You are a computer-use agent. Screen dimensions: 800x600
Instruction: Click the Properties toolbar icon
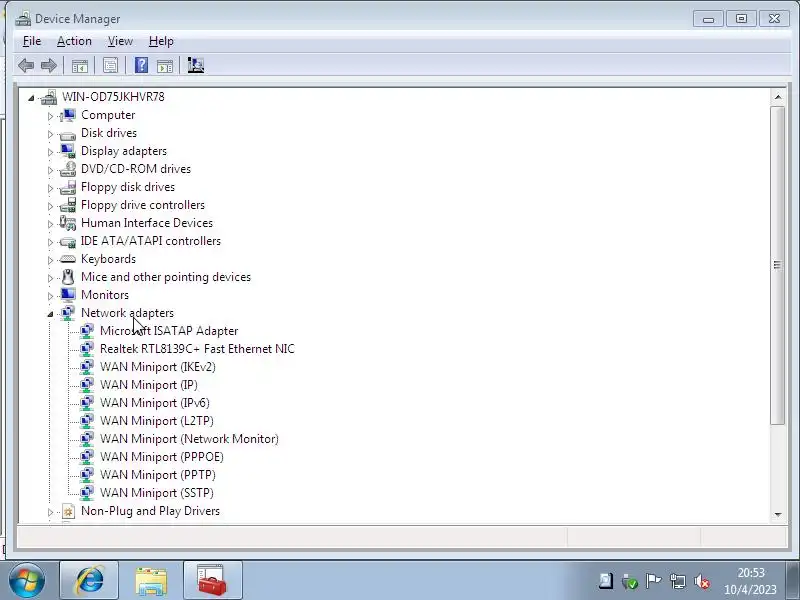pyautogui.click(x=110, y=65)
